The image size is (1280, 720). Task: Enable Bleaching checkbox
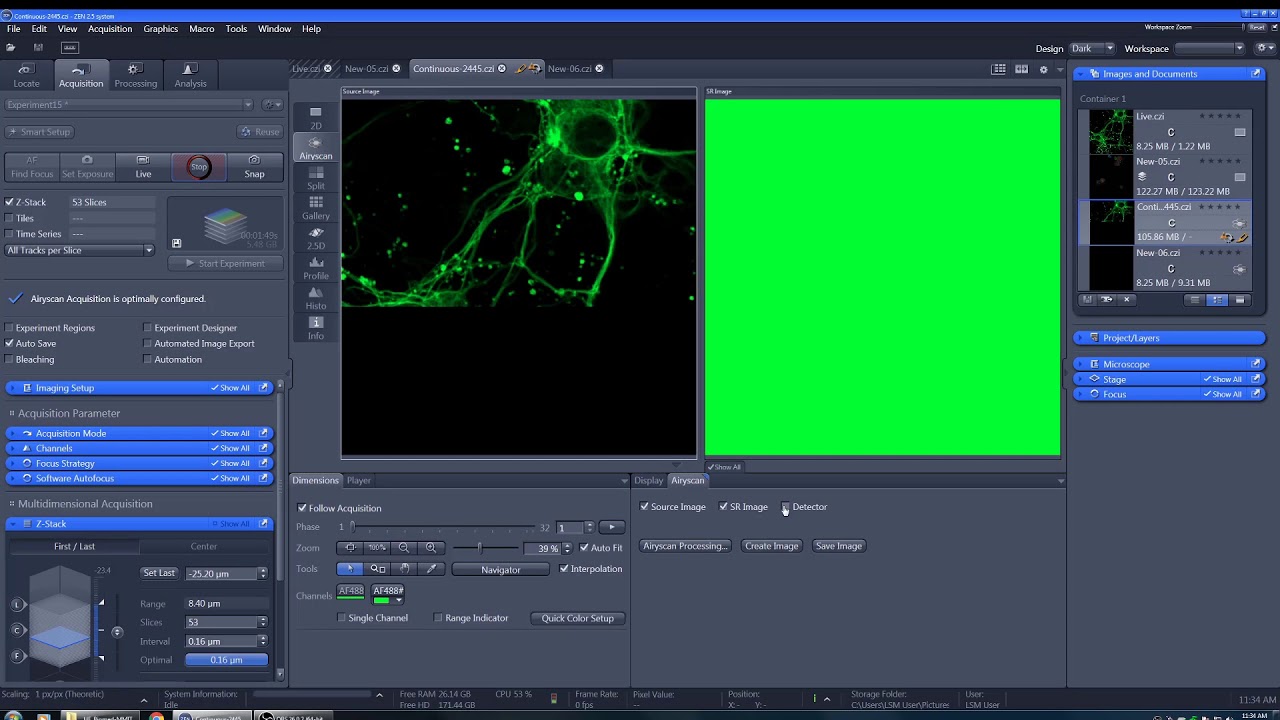click(x=10, y=359)
